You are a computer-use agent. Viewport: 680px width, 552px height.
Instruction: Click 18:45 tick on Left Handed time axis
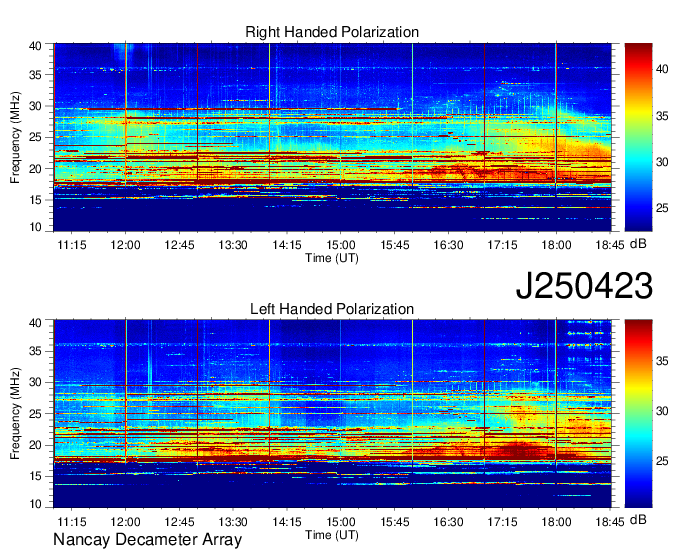point(610,522)
